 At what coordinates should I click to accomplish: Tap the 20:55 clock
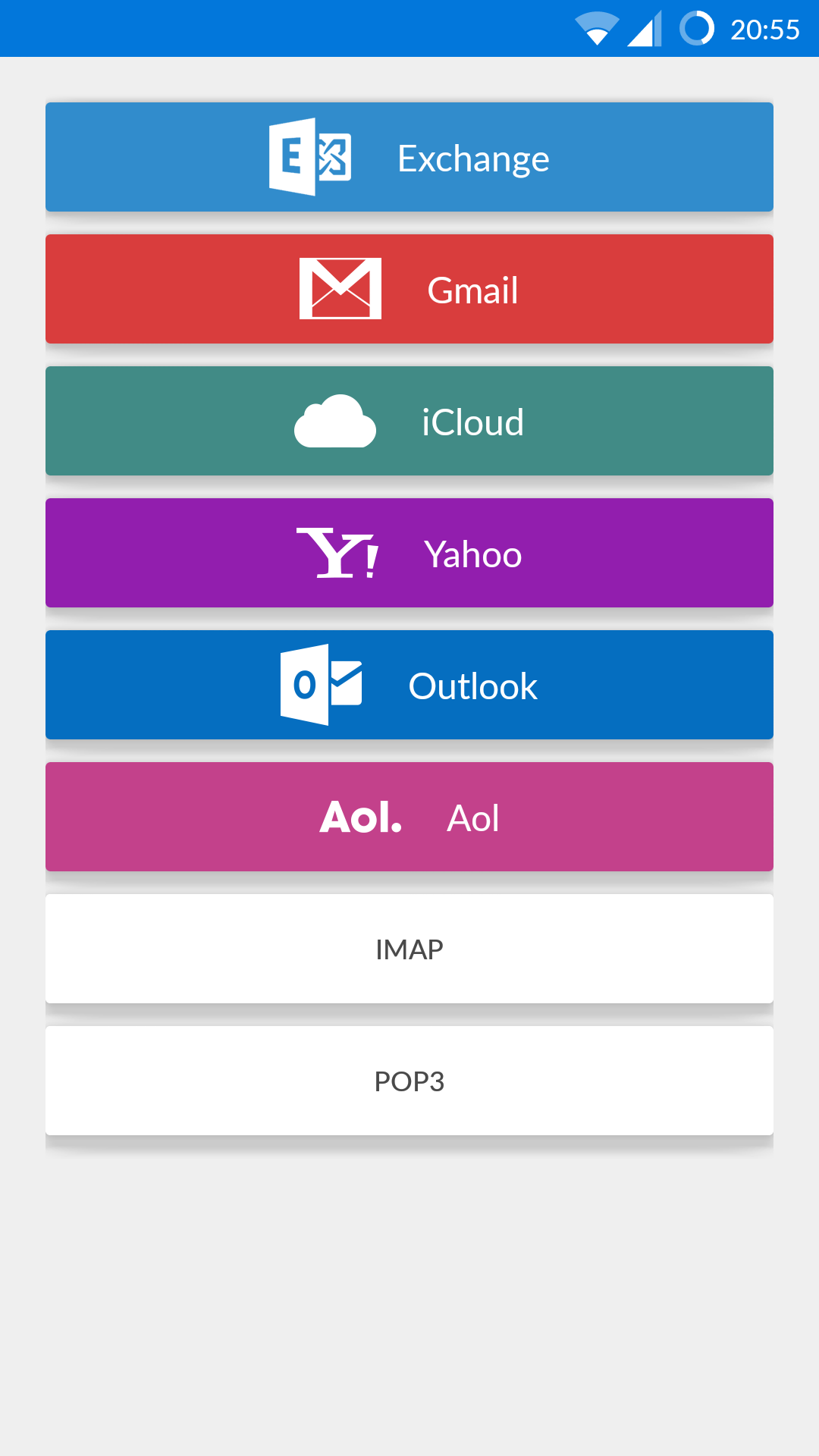click(765, 30)
